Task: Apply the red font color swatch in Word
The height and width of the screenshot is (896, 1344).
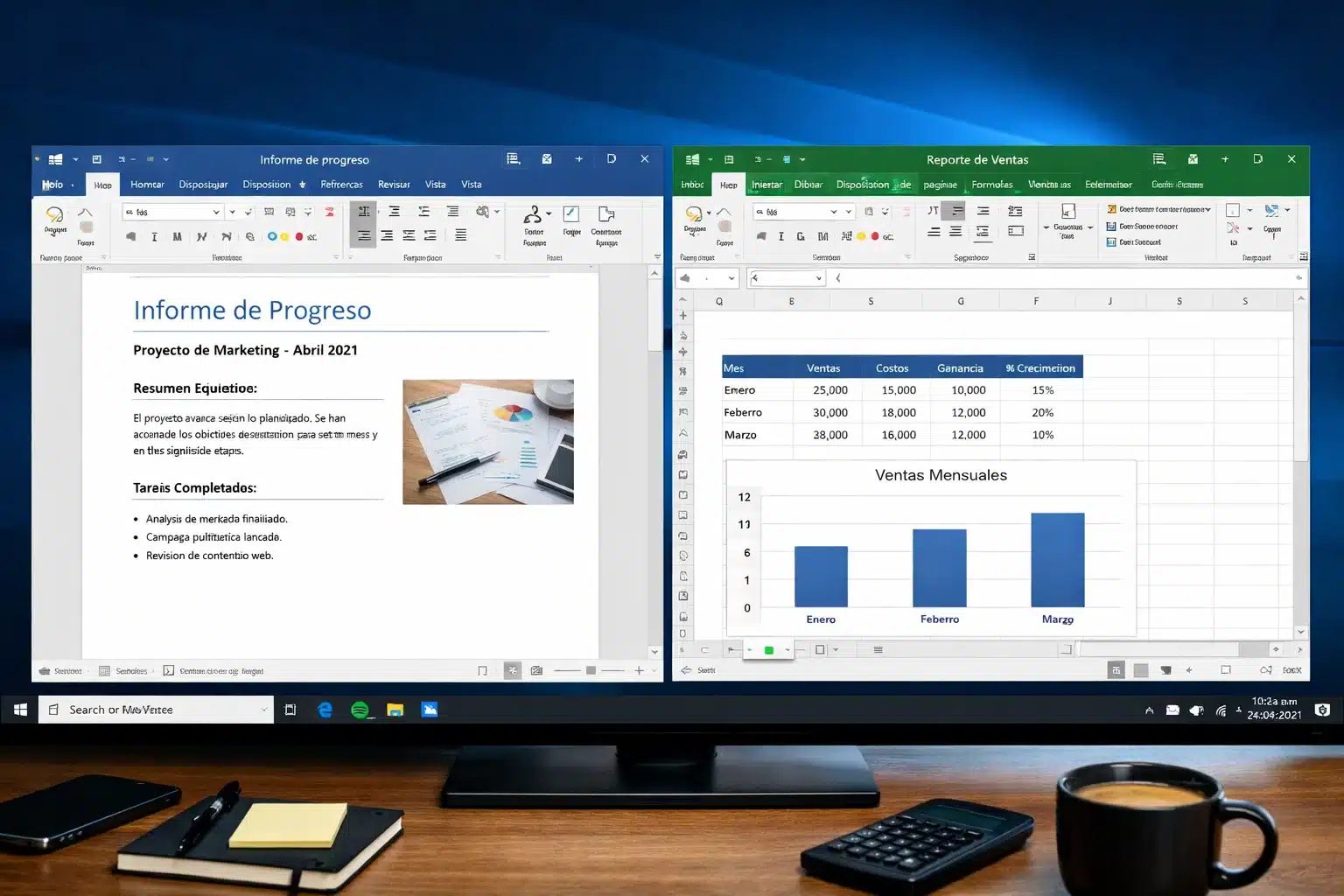Action: (298, 236)
